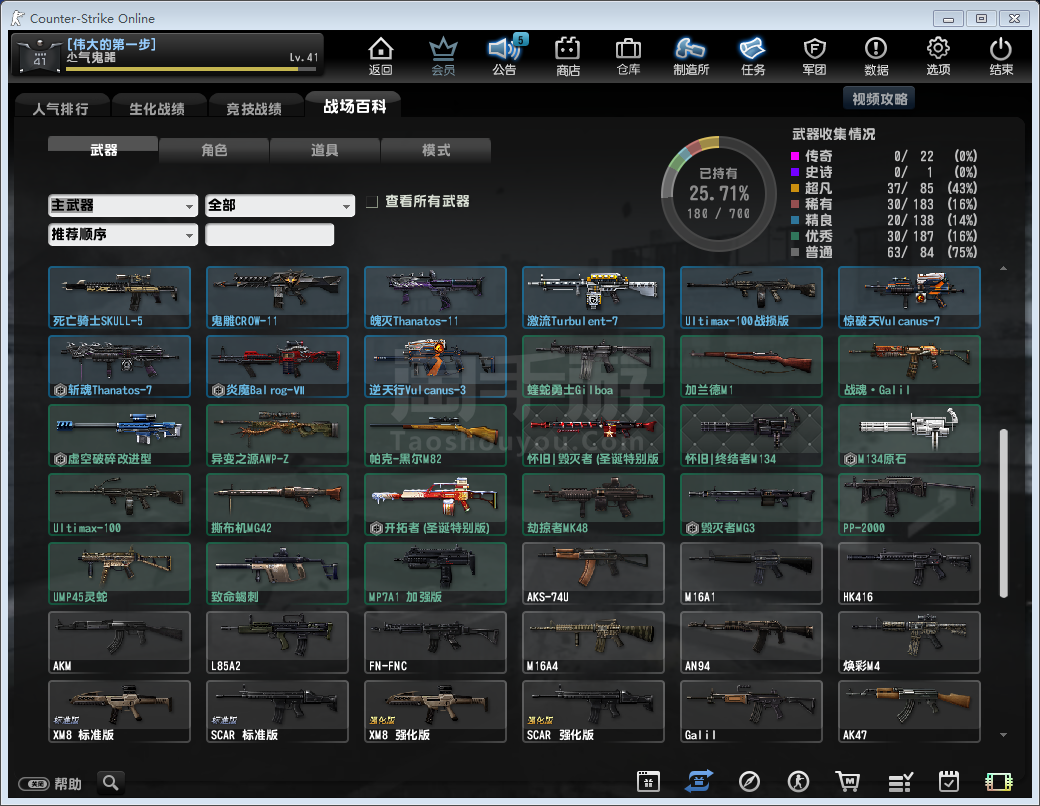
Task: Select the 死亡骑士SKULL-5 weapon card
Action: point(119,297)
